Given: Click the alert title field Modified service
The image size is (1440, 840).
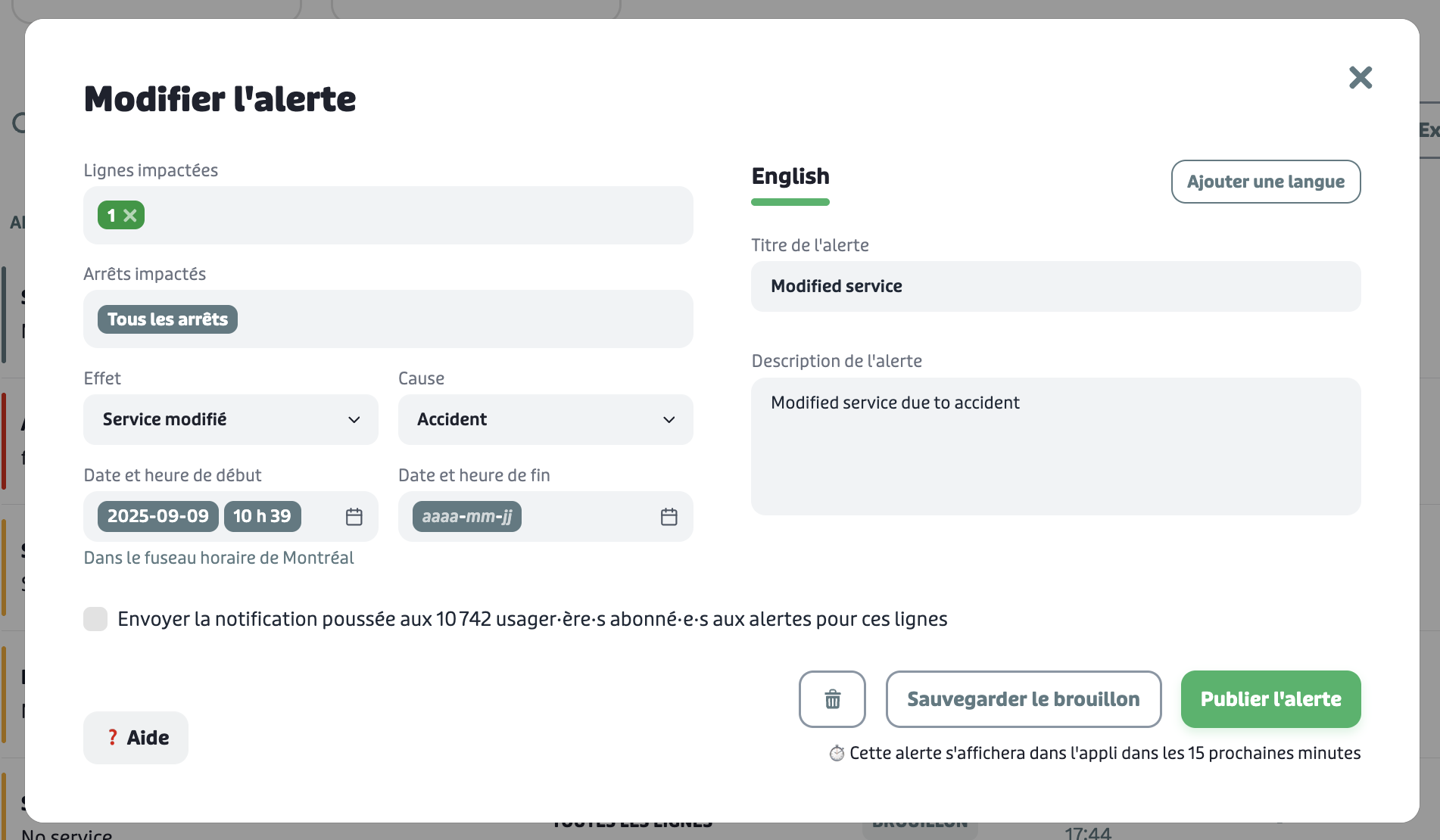Looking at the screenshot, I should click(1056, 286).
